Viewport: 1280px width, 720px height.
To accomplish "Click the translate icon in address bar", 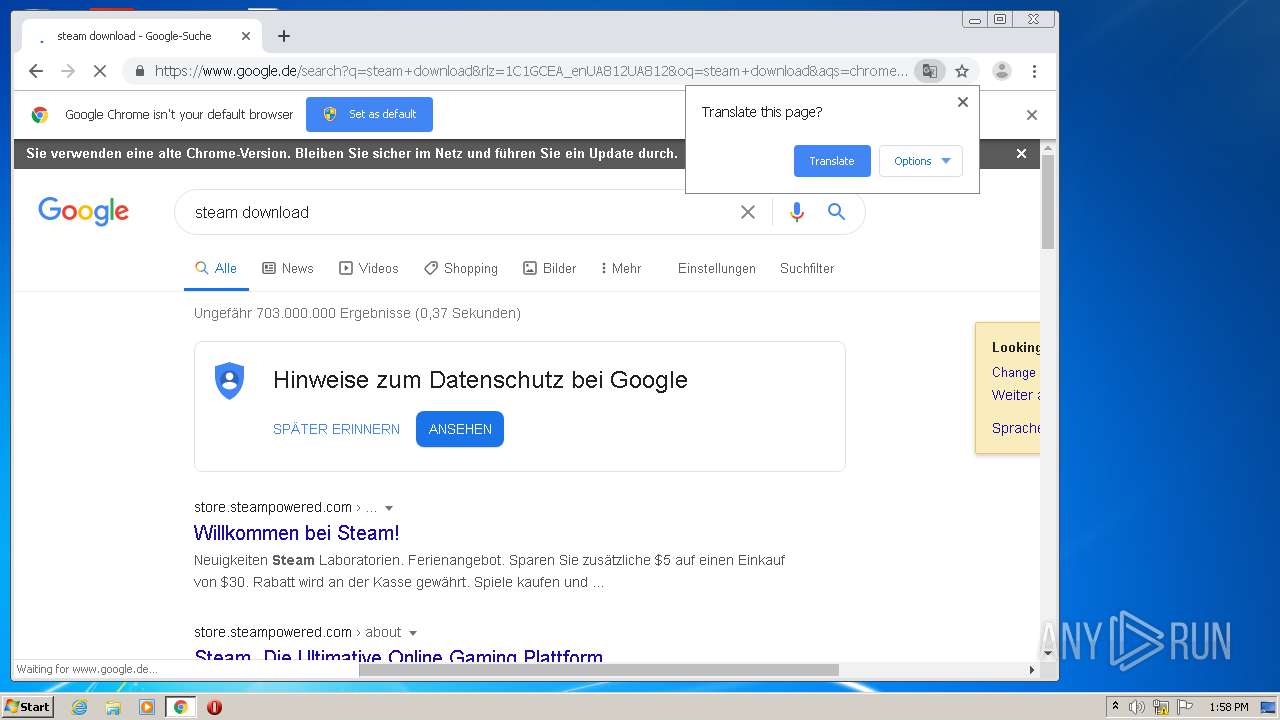I will (x=930, y=71).
